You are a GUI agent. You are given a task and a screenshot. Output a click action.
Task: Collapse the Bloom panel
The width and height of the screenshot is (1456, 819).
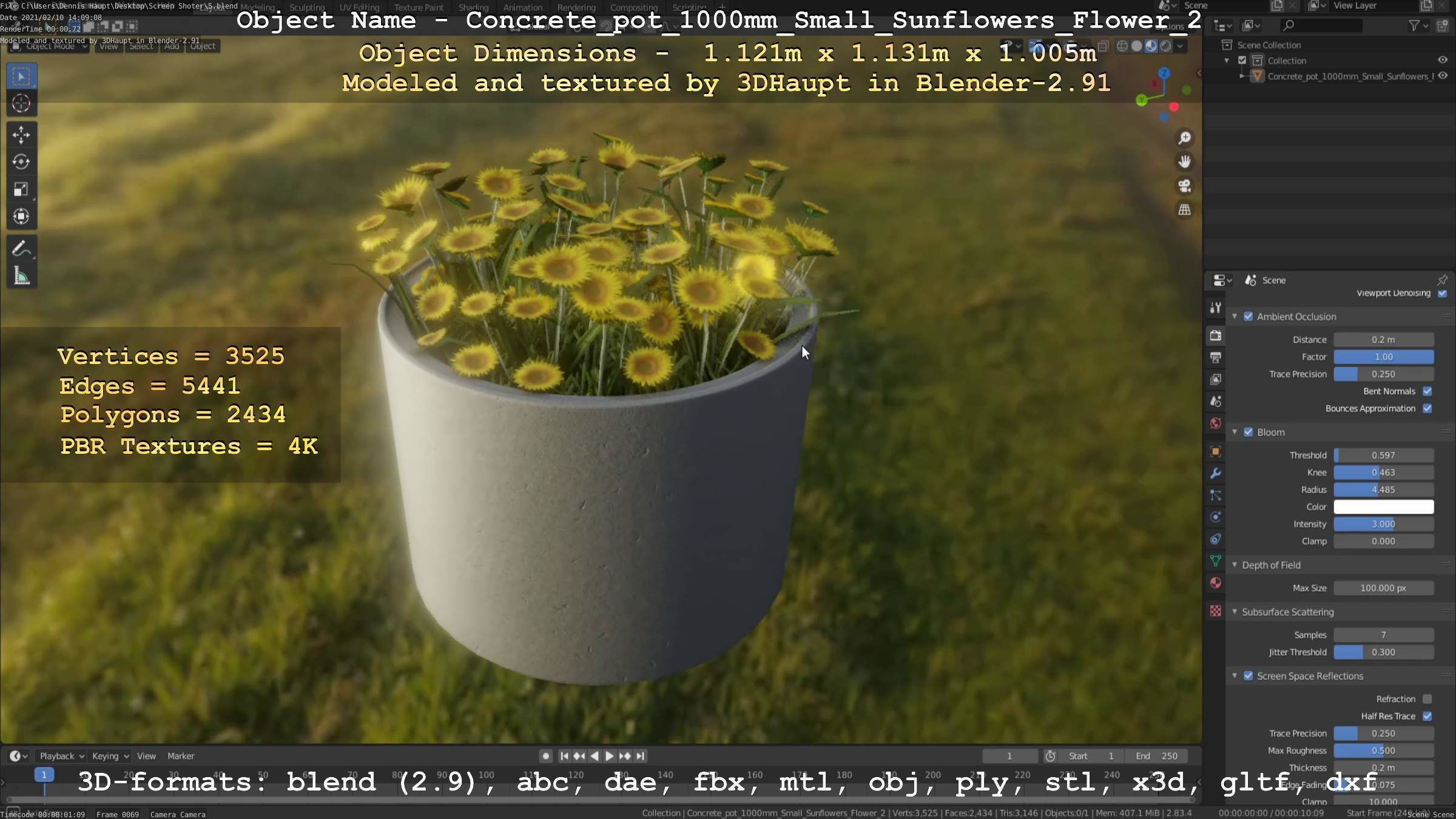pos(1235,432)
